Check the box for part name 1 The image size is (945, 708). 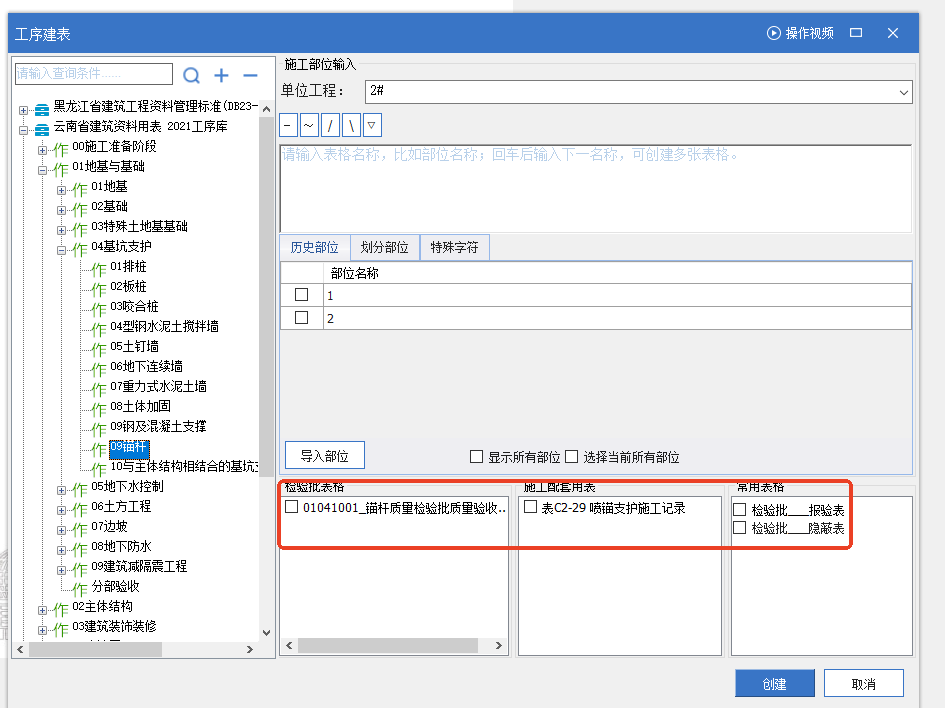tap(301, 295)
